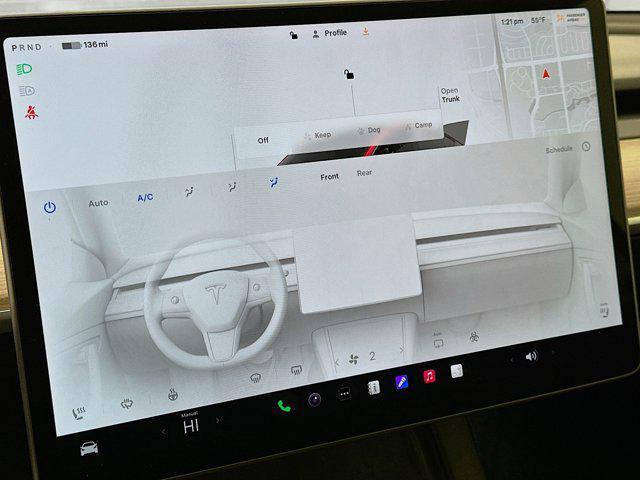Select Keep climate mode
Image resolution: width=640 pixels, height=480 pixels.
click(x=318, y=135)
